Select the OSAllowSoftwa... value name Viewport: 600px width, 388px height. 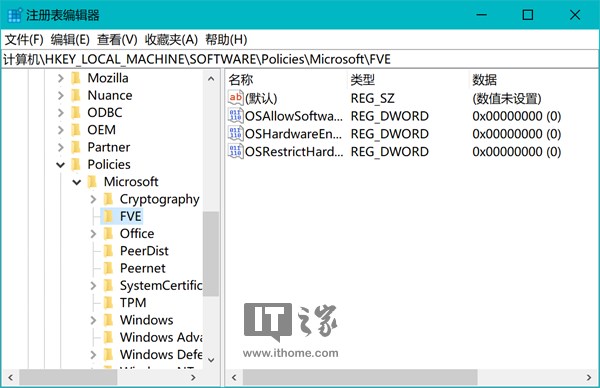tap(294, 116)
